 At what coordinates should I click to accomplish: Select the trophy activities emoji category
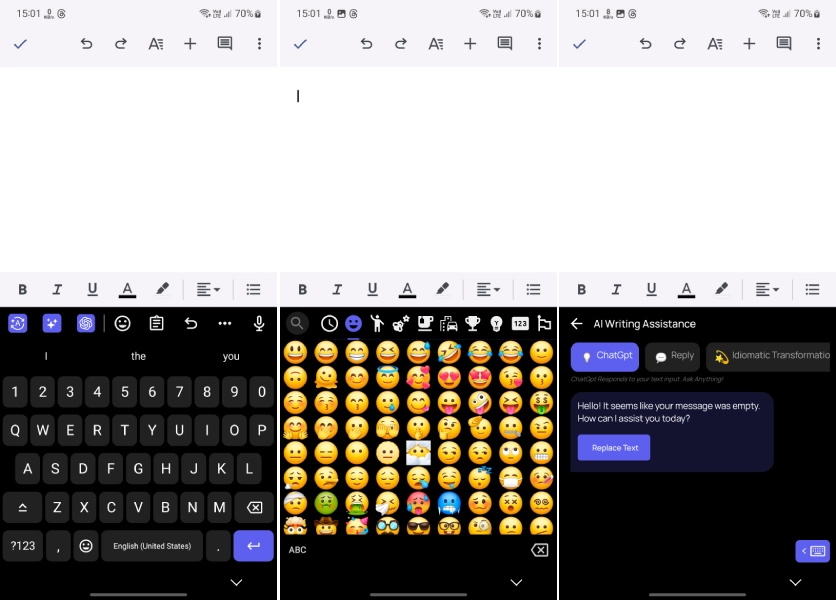[472, 323]
